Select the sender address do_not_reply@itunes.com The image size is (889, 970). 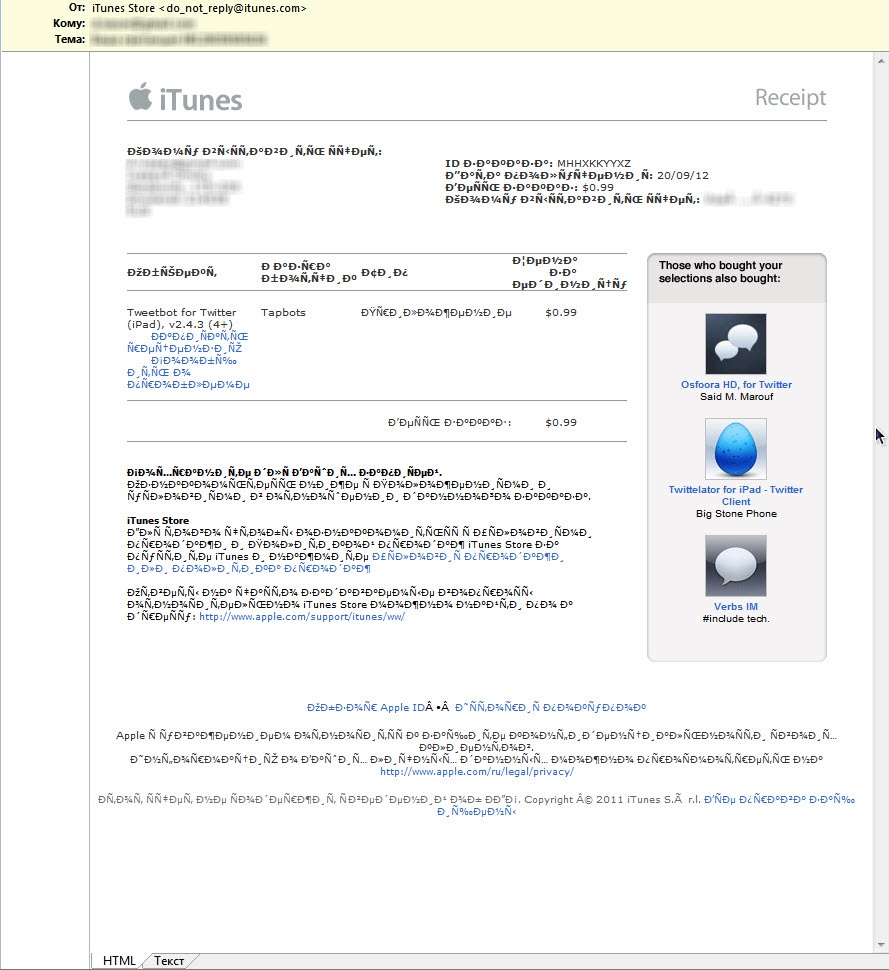[x=235, y=8]
